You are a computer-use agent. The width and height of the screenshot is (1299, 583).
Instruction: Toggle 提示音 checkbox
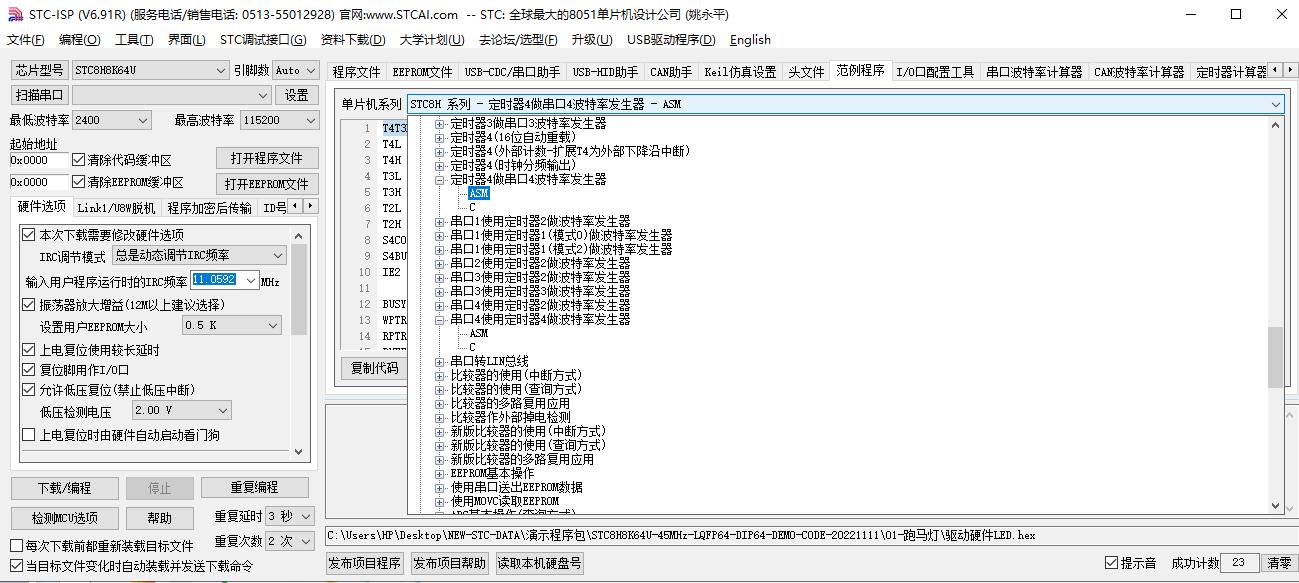click(x=1111, y=563)
